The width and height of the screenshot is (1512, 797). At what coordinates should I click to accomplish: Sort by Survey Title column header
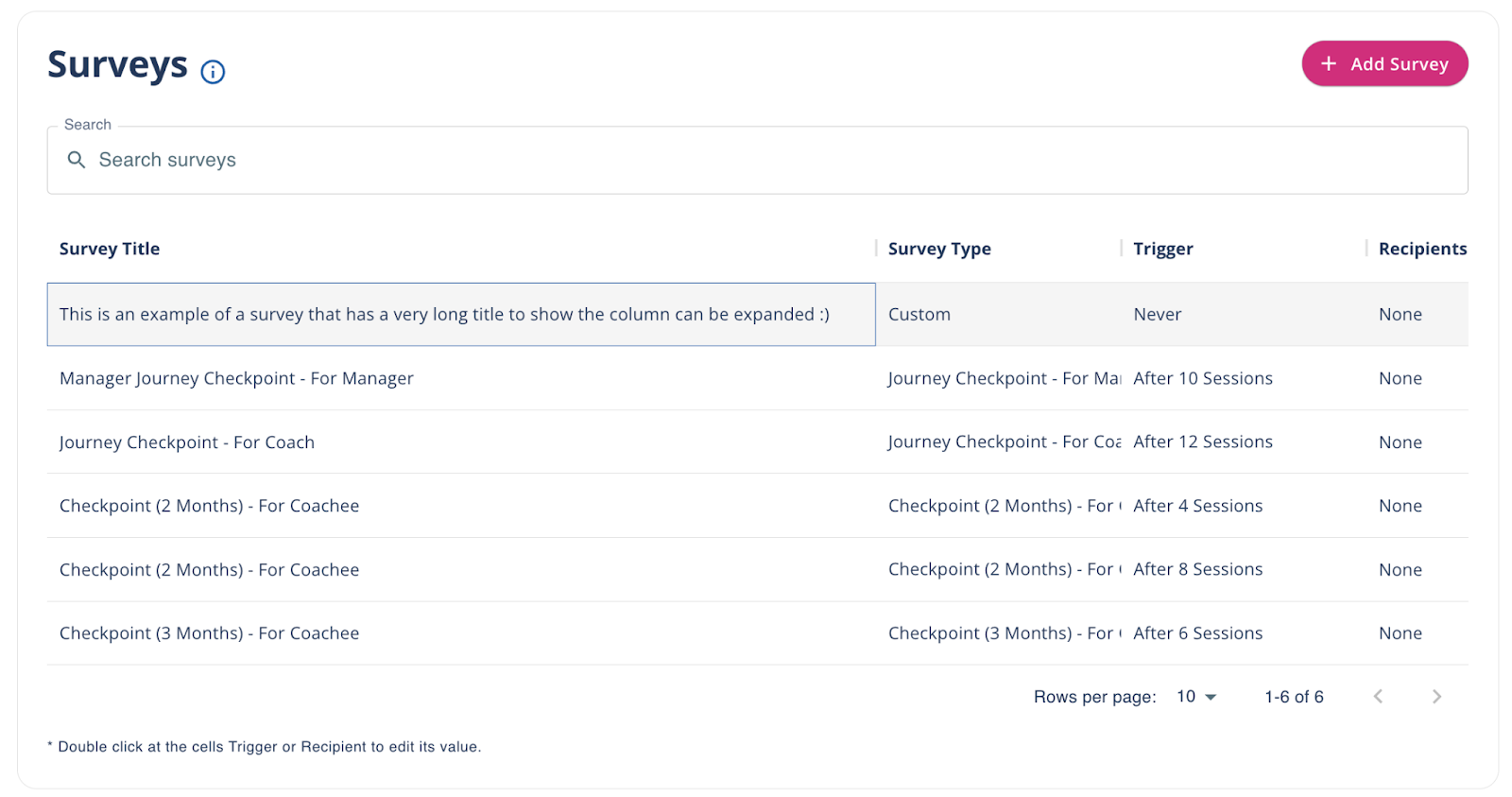[110, 249]
